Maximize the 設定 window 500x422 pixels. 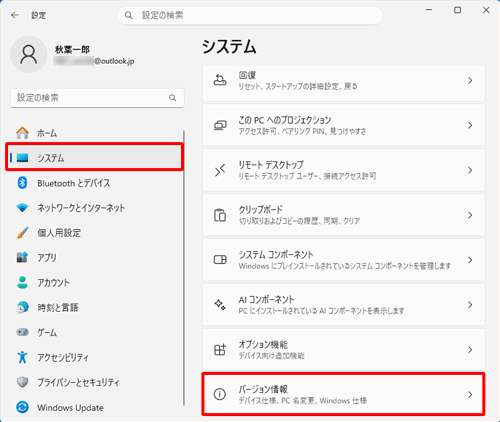point(458,10)
